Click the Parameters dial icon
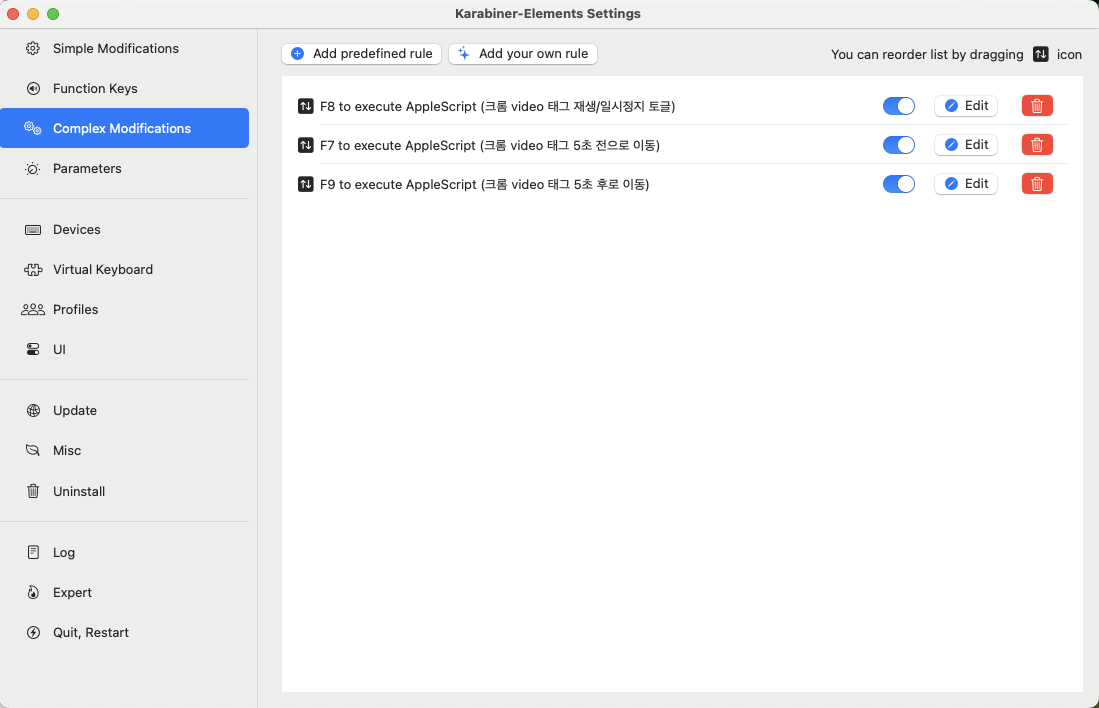Image resolution: width=1099 pixels, height=708 pixels. pyautogui.click(x=33, y=168)
